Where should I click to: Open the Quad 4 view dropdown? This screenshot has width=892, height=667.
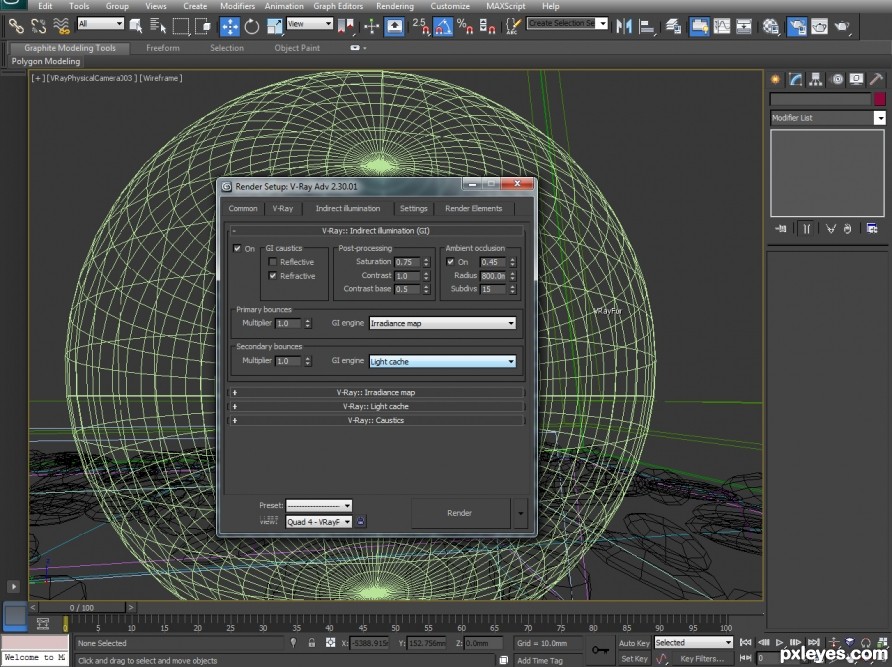coord(319,521)
